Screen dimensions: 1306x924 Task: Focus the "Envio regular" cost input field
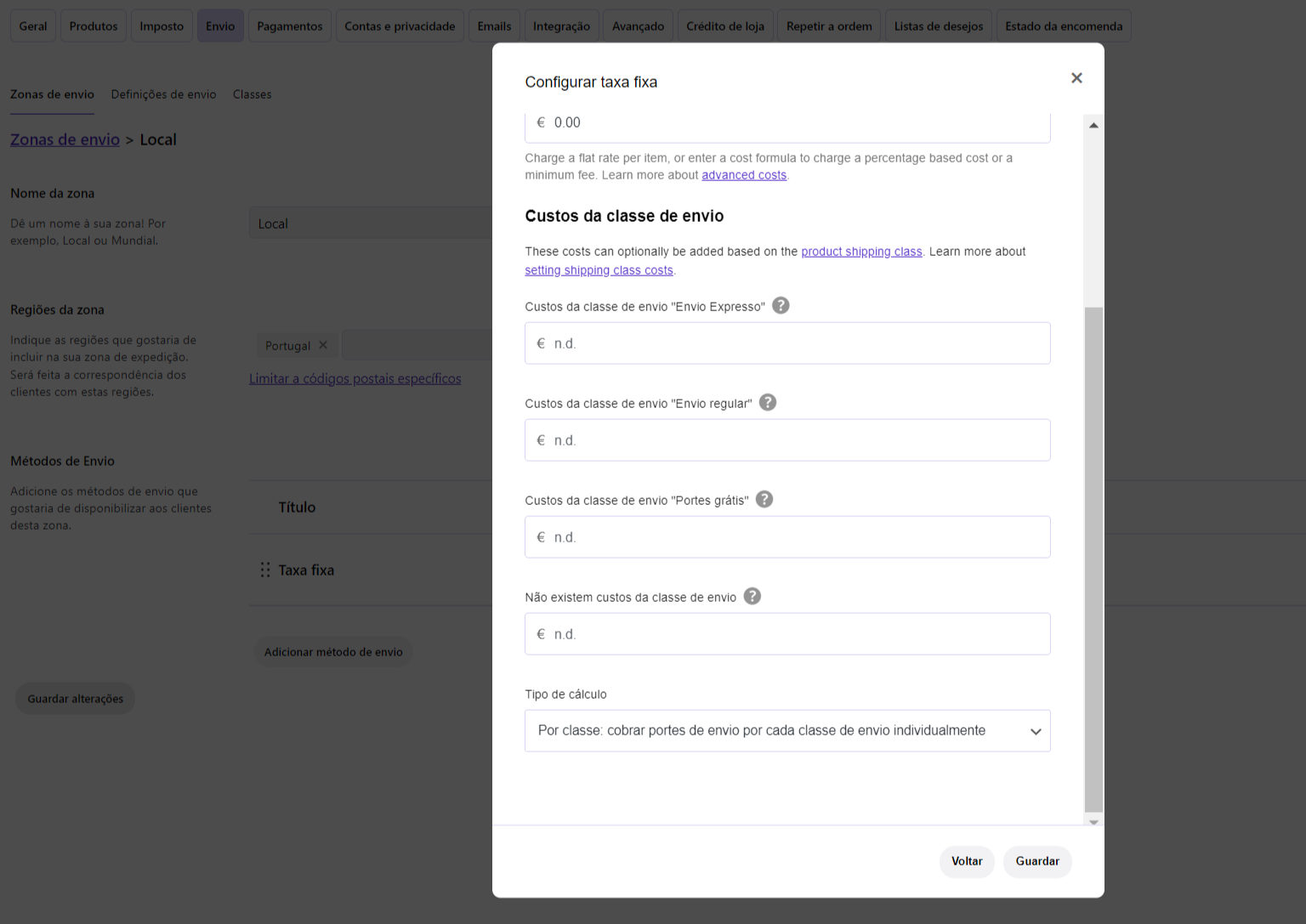coord(787,440)
